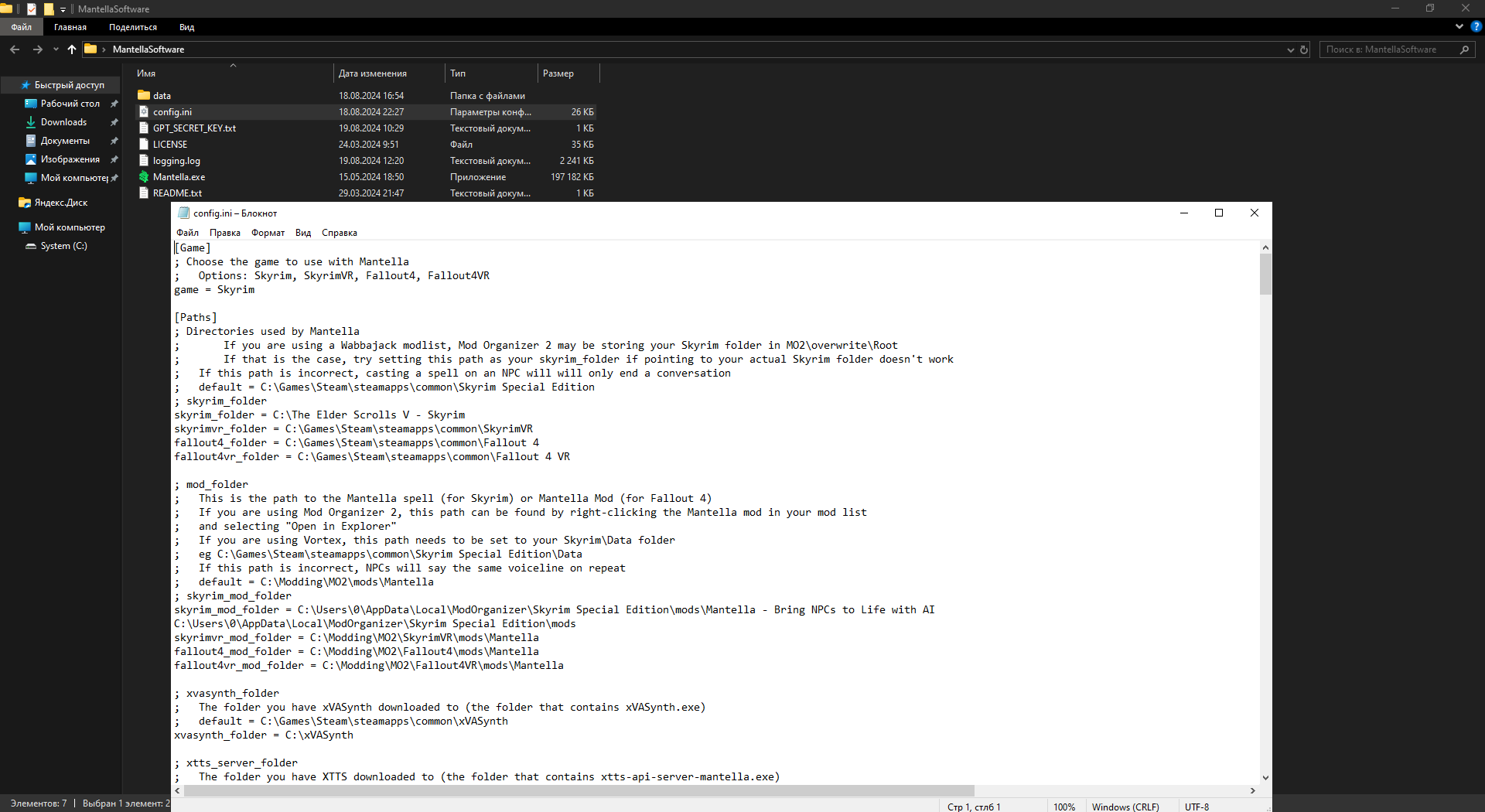Image resolution: width=1485 pixels, height=812 pixels.
Task: Click the search magnifier icon
Action: click(x=1464, y=49)
